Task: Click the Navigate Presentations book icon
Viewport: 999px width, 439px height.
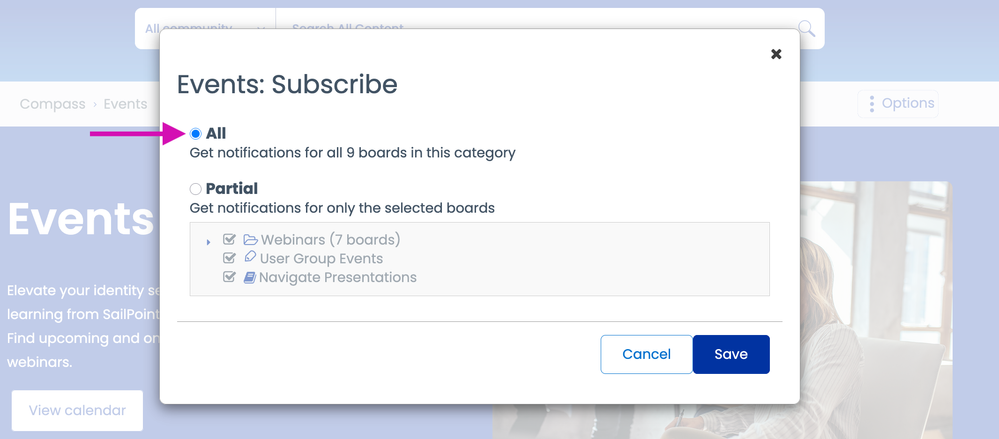Action: click(x=250, y=277)
